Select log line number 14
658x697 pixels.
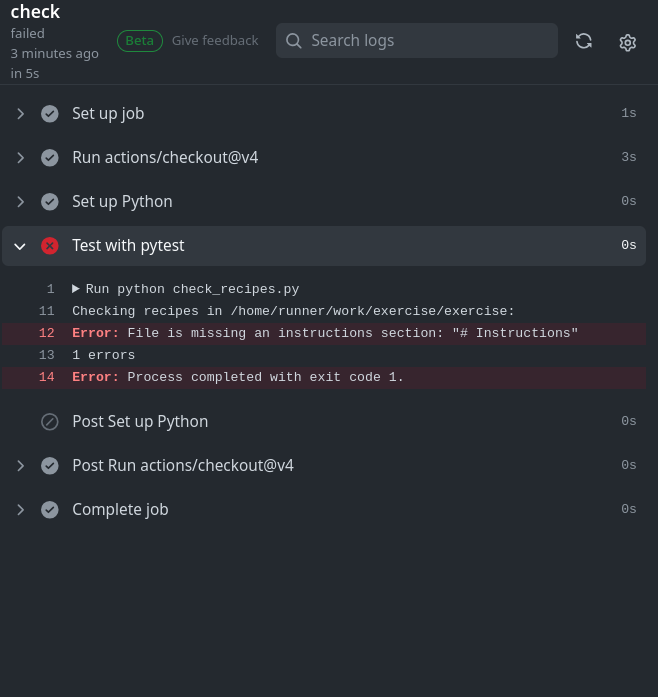tap(47, 377)
